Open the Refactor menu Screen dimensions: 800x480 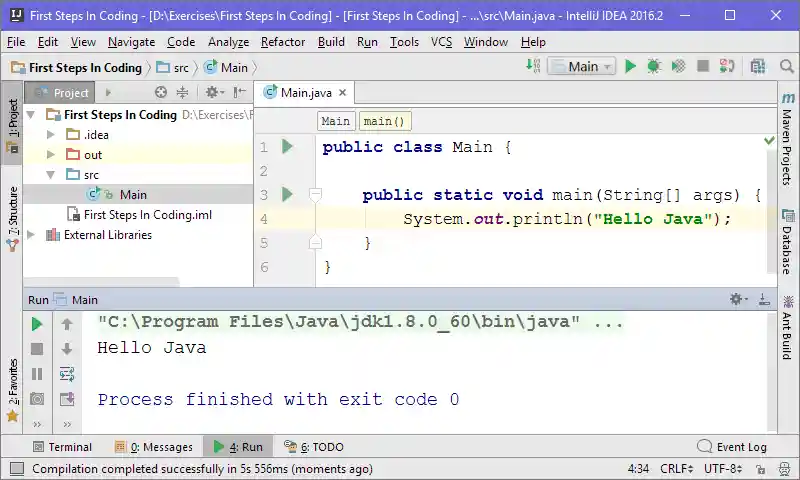point(283,42)
